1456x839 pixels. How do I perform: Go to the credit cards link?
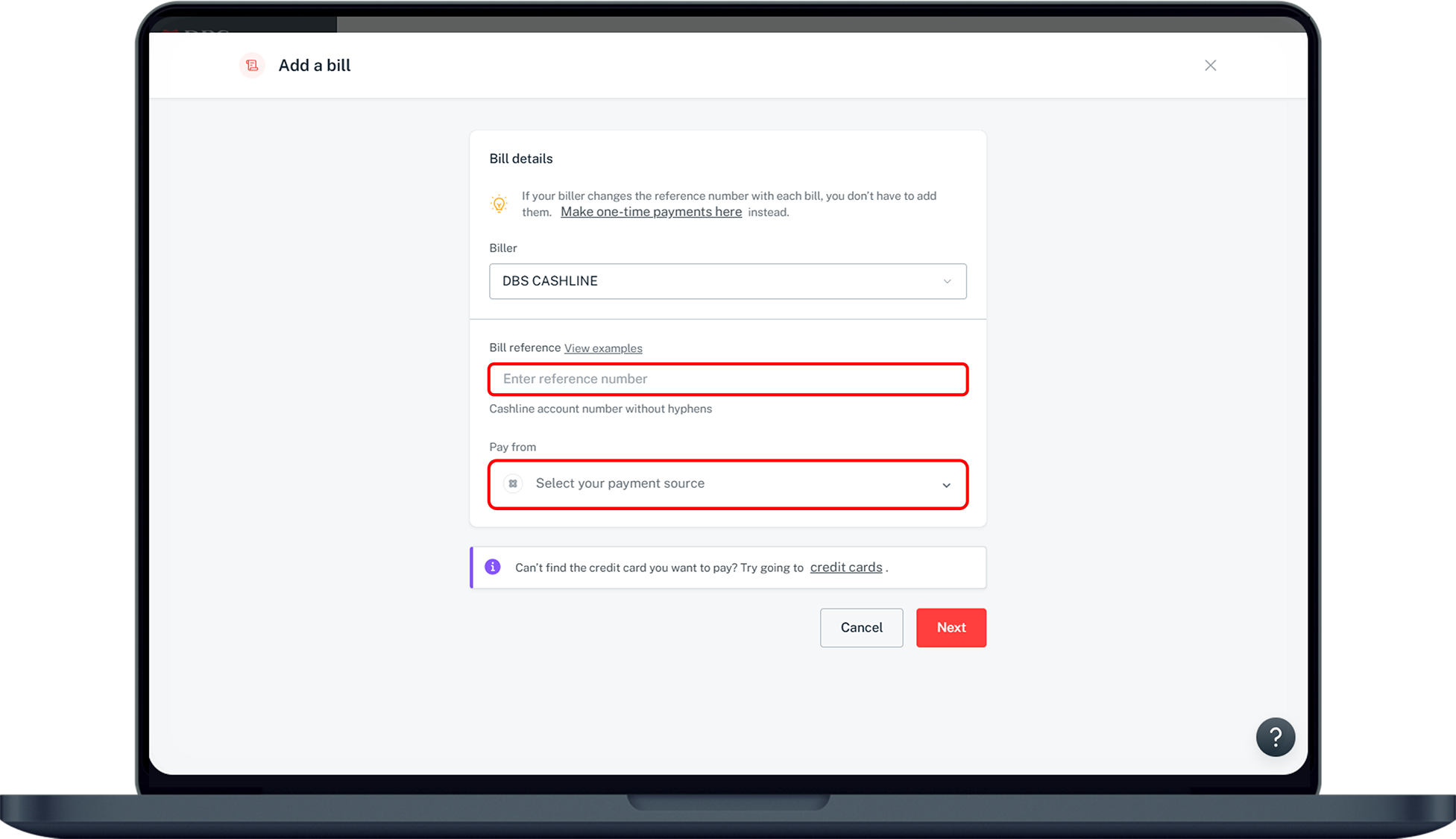pos(845,567)
